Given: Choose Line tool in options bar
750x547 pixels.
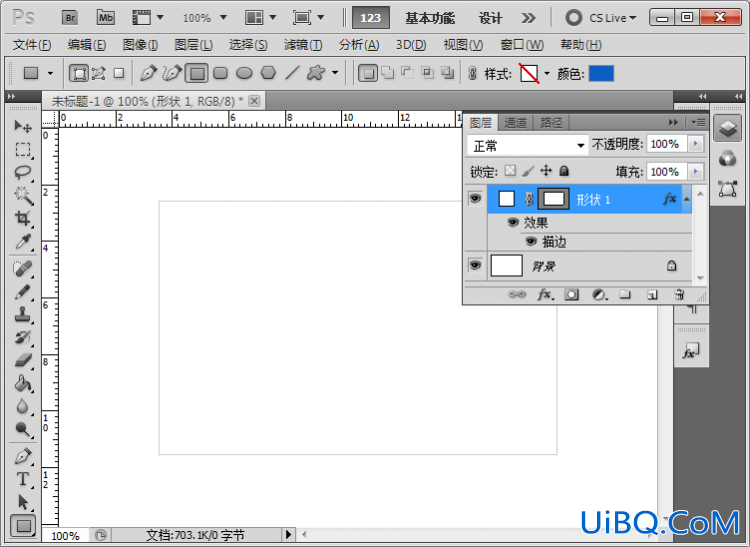Looking at the screenshot, I should [292, 73].
